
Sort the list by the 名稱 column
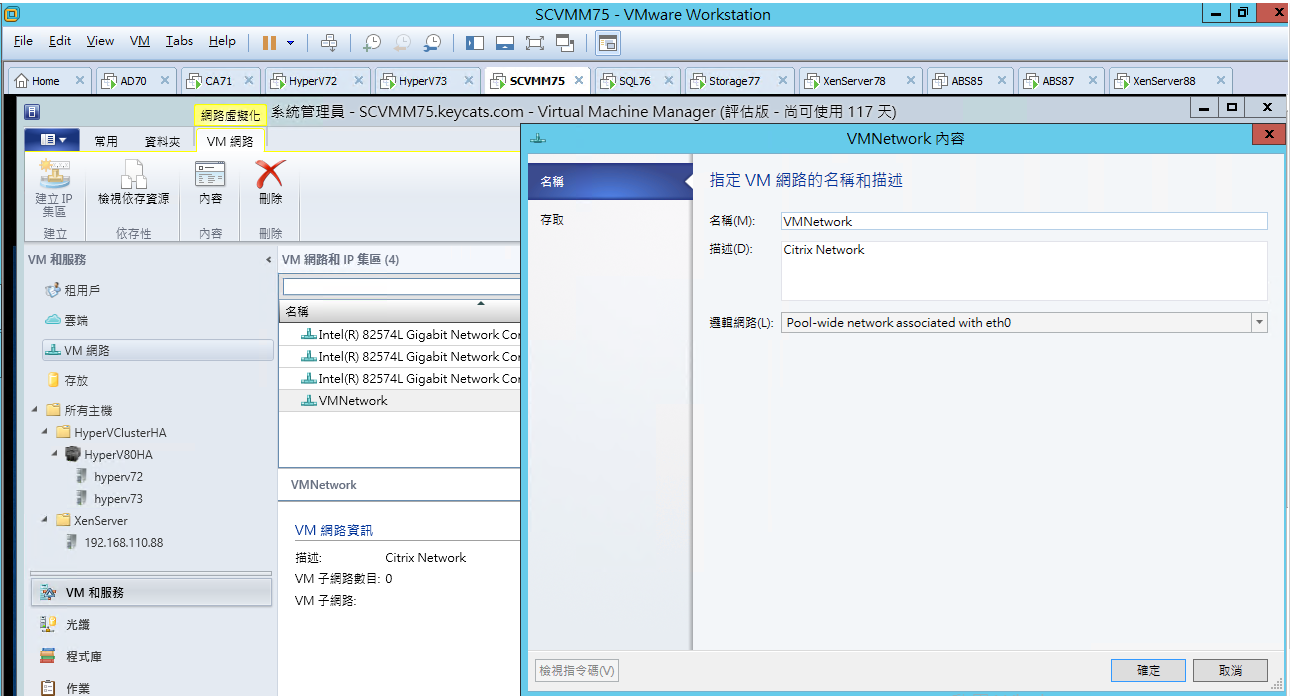tap(399, 311)
